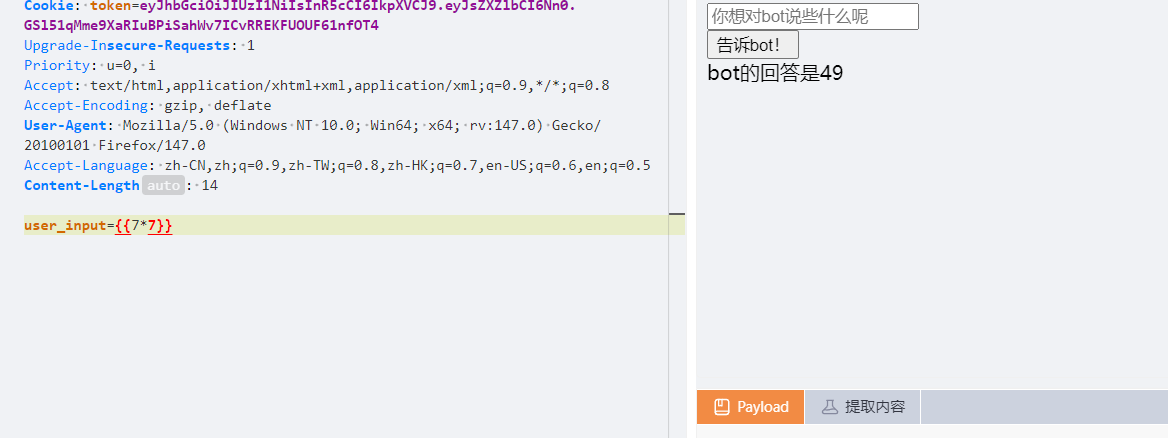The height and width of the screenshot is (438, 1168).
Task: Click the book icon on Payload tab
Action: (721, 407)
